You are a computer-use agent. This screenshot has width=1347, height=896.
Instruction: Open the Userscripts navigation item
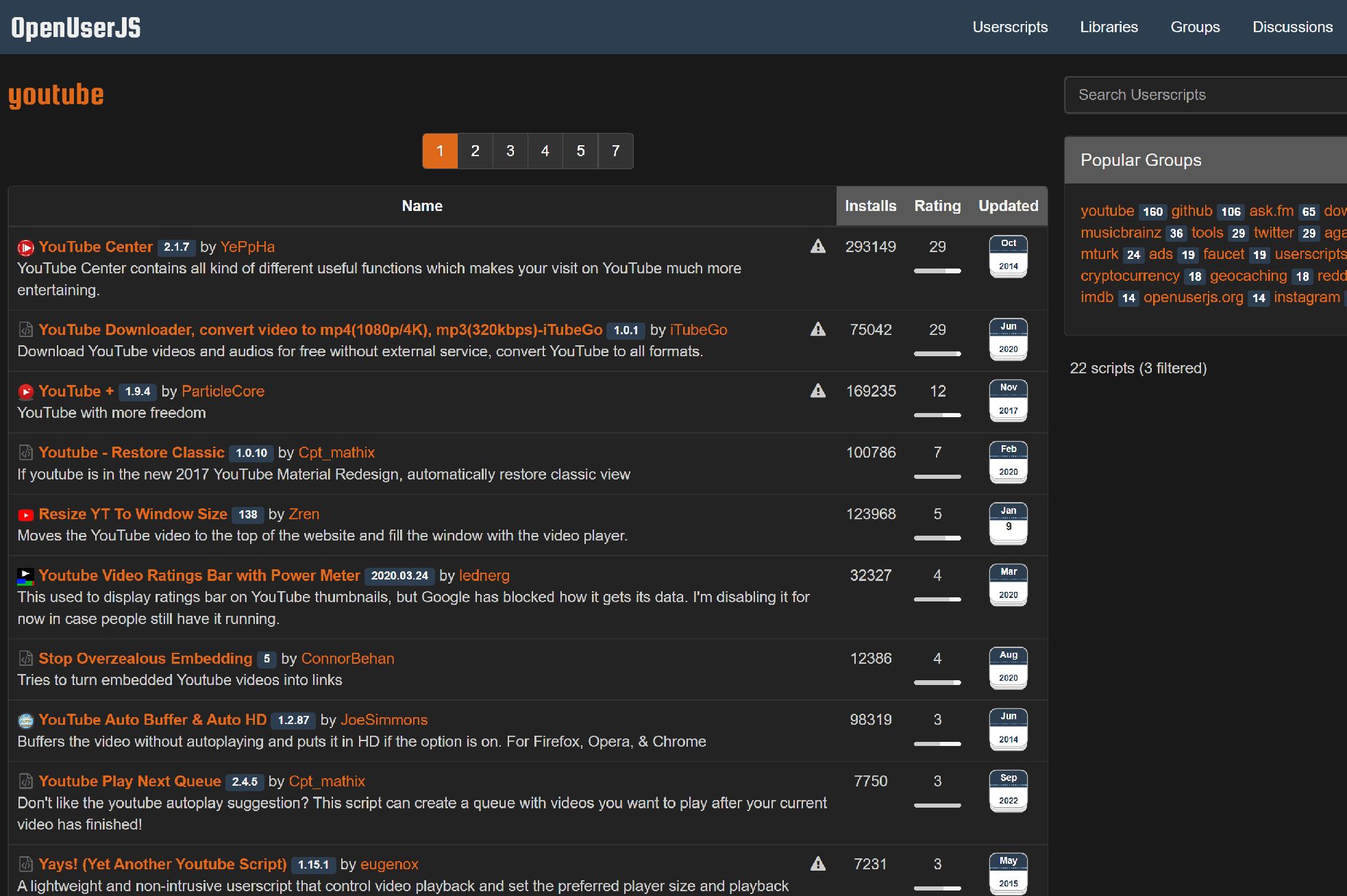[1010, 27]
